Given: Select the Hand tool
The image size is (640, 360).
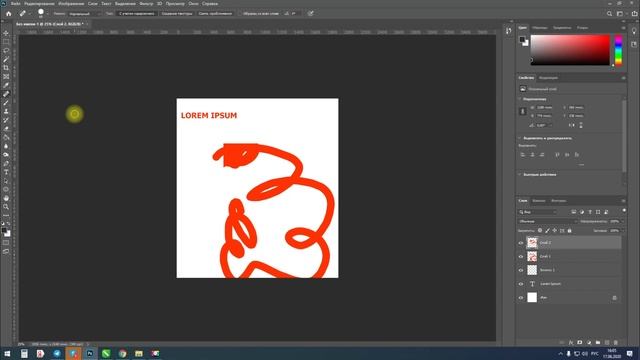Looking at the screenshot, I should pos(6,198).
